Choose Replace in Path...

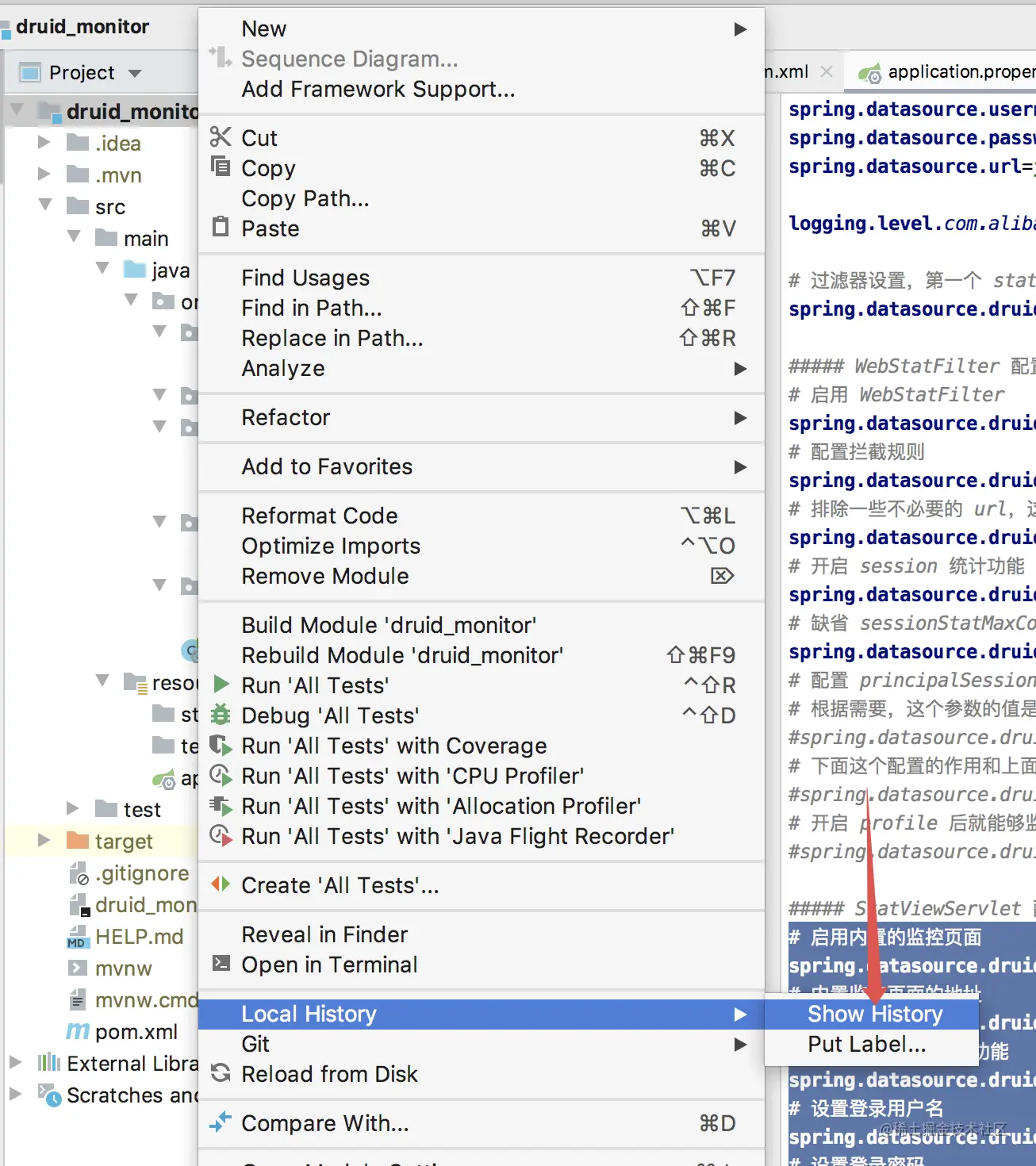tap(482, 338)
